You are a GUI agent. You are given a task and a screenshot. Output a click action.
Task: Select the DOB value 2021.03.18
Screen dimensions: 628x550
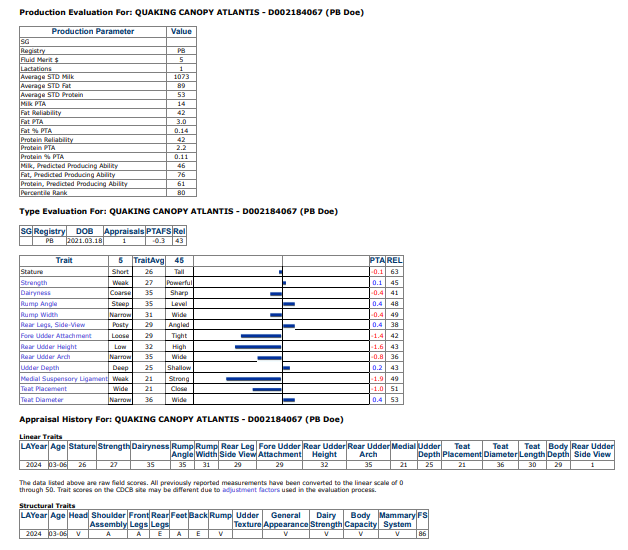pos(85,241)
